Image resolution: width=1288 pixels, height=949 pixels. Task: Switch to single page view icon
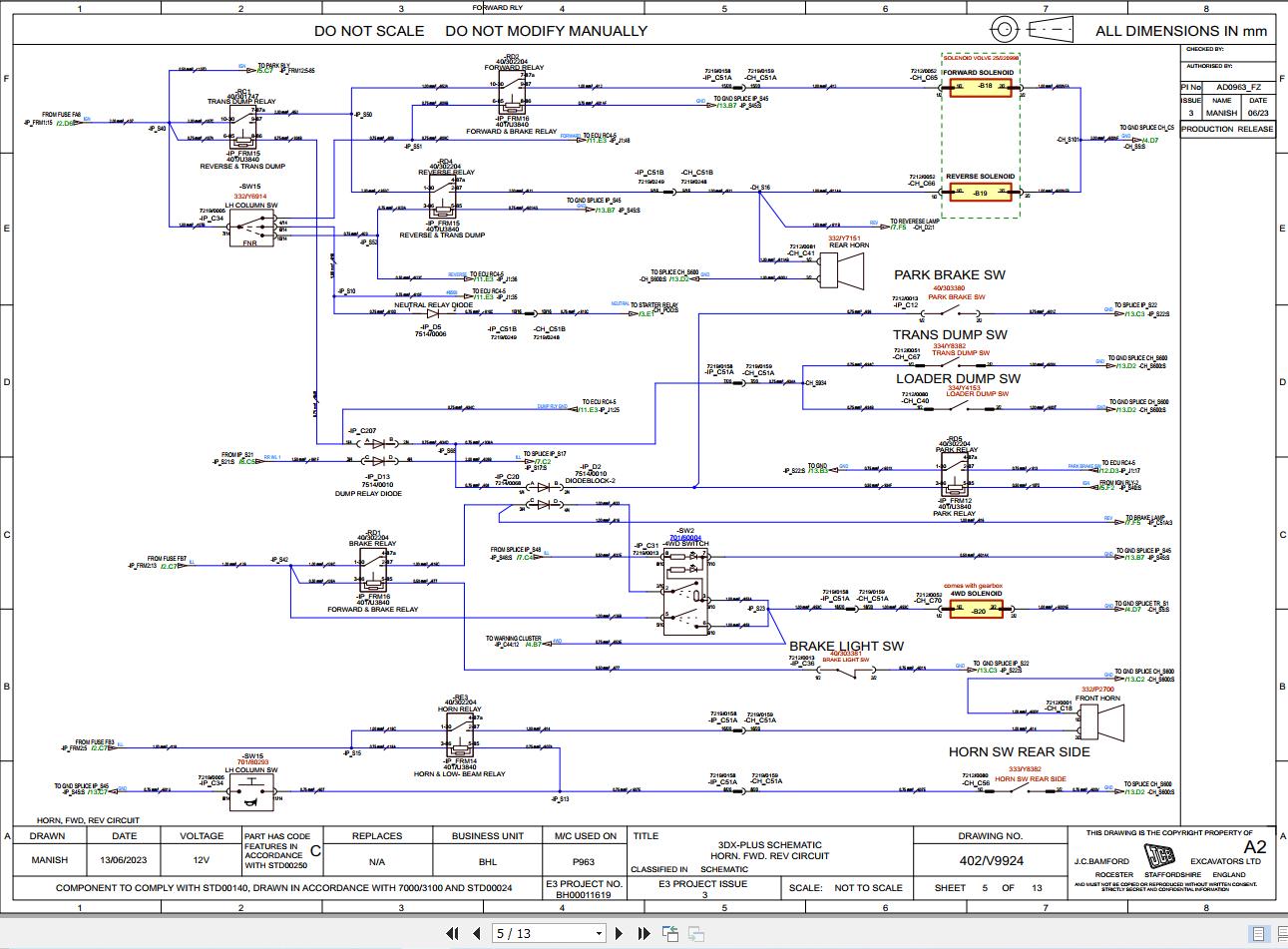[x=1260, y=934]
